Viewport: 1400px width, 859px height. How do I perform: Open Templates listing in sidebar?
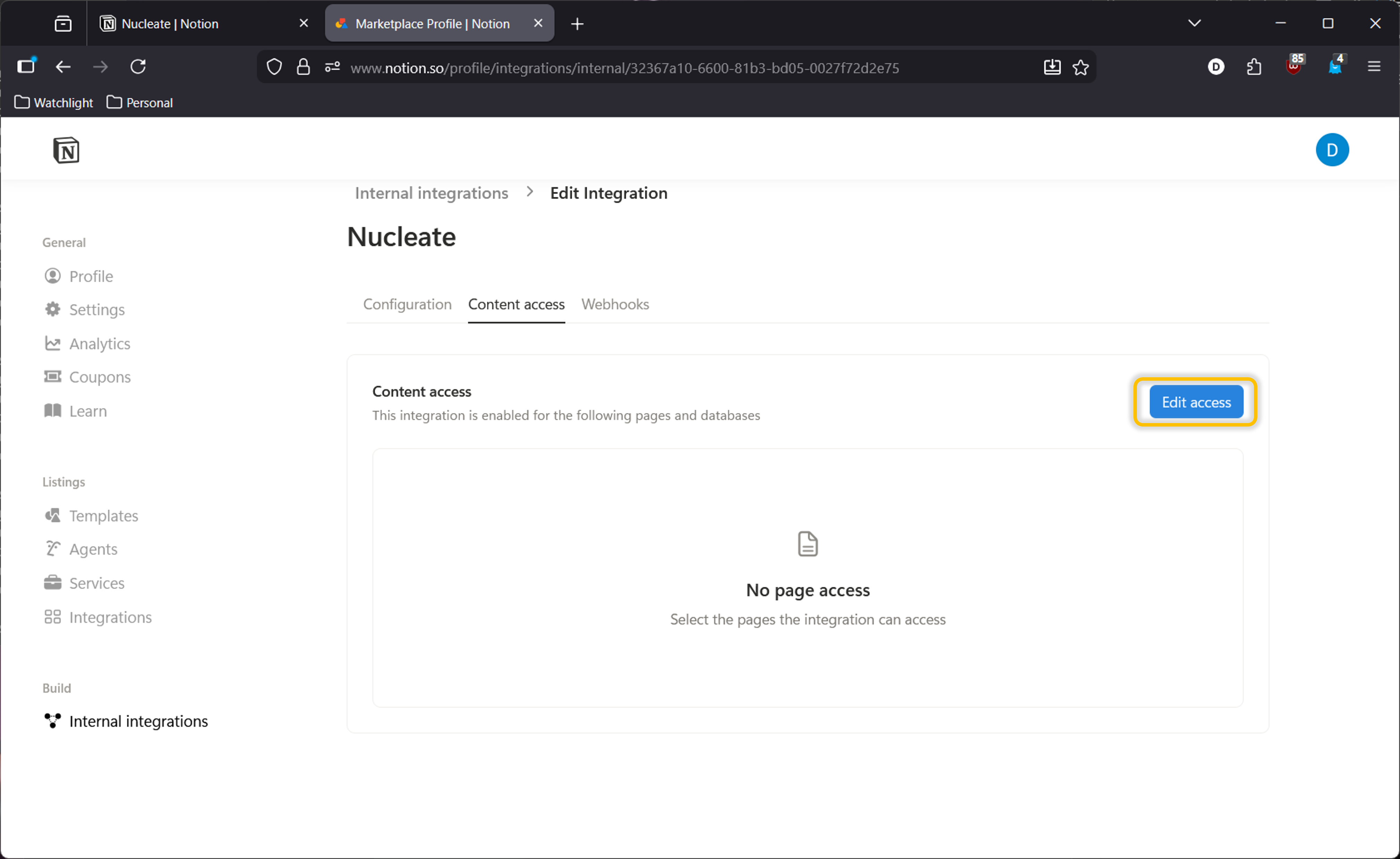pos(103,515)
